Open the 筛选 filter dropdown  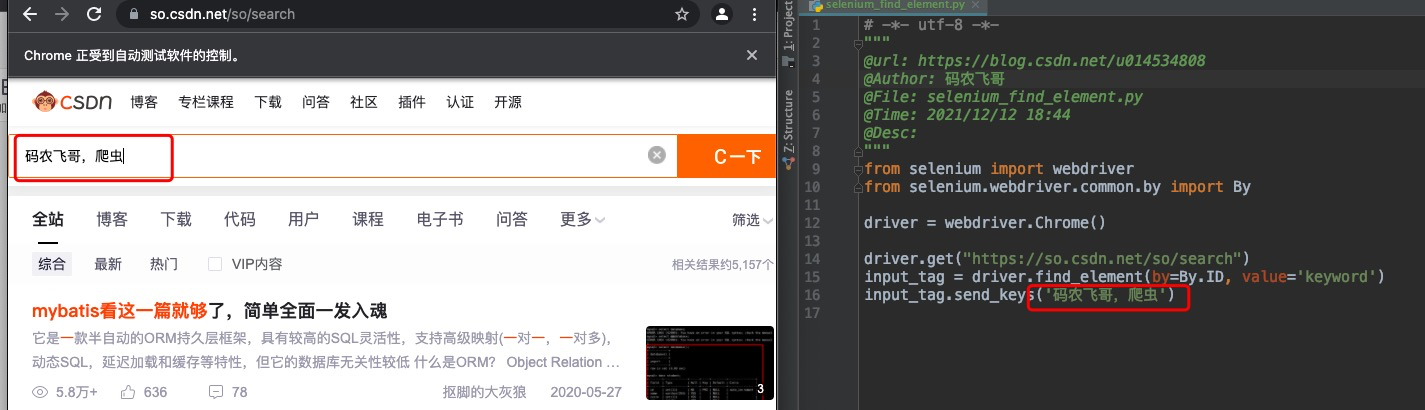click(x=753, y=220)
